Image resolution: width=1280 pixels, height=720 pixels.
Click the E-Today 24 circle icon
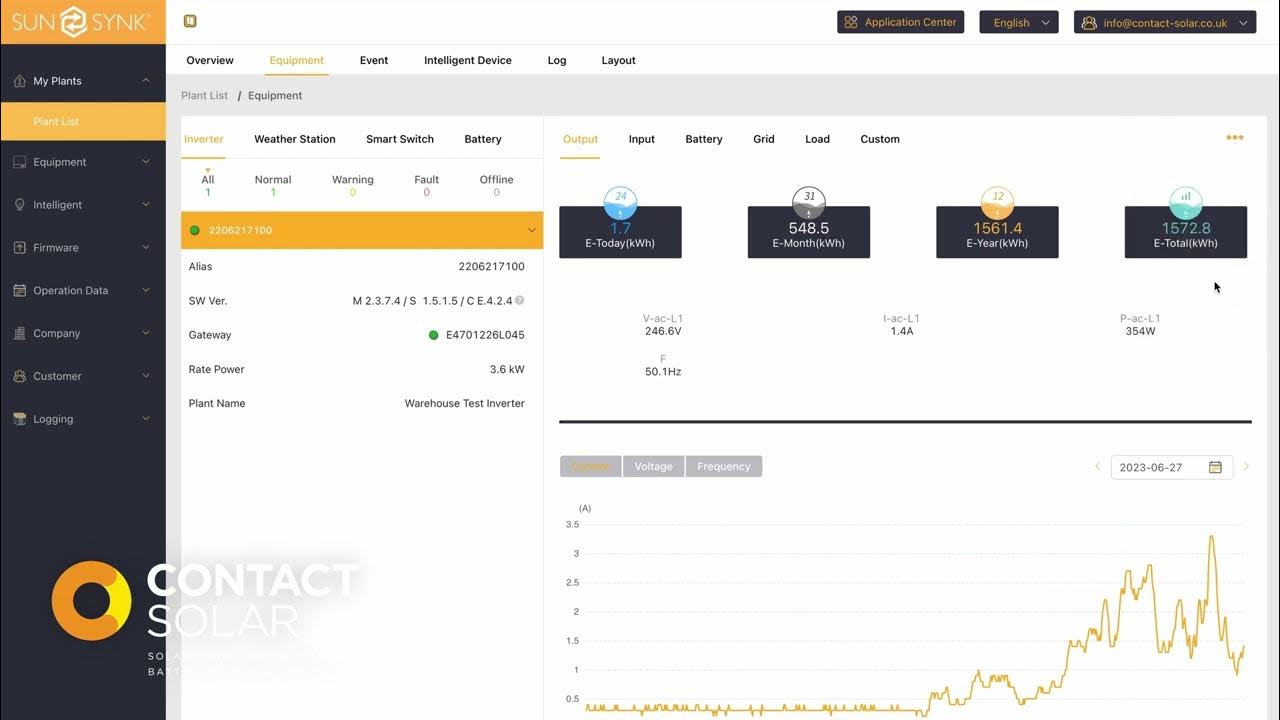point(620,203)
